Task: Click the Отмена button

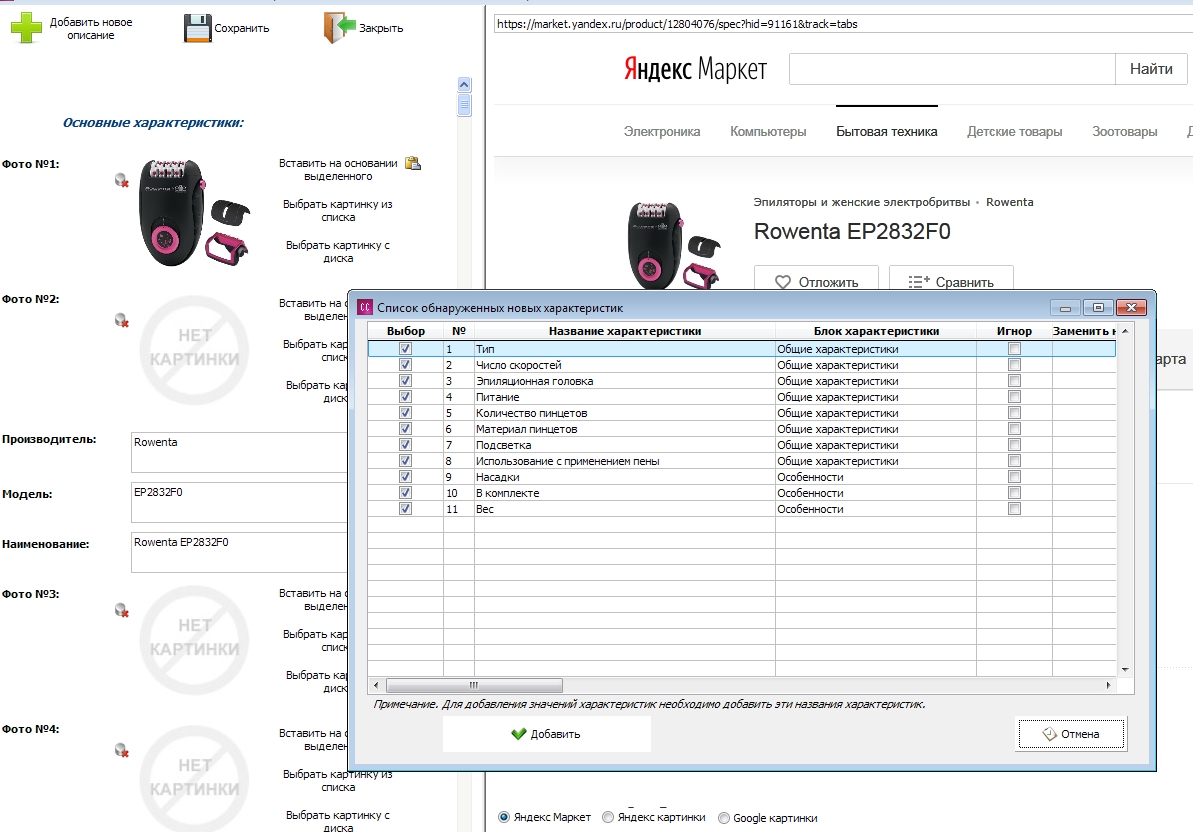Action: point(1071,734)
